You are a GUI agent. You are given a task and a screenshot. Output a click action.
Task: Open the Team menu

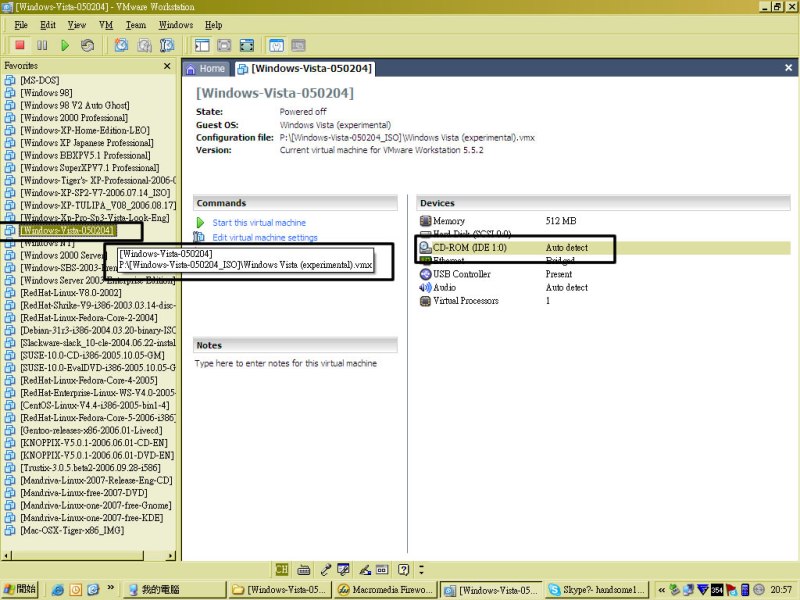(x=136, y=24)
